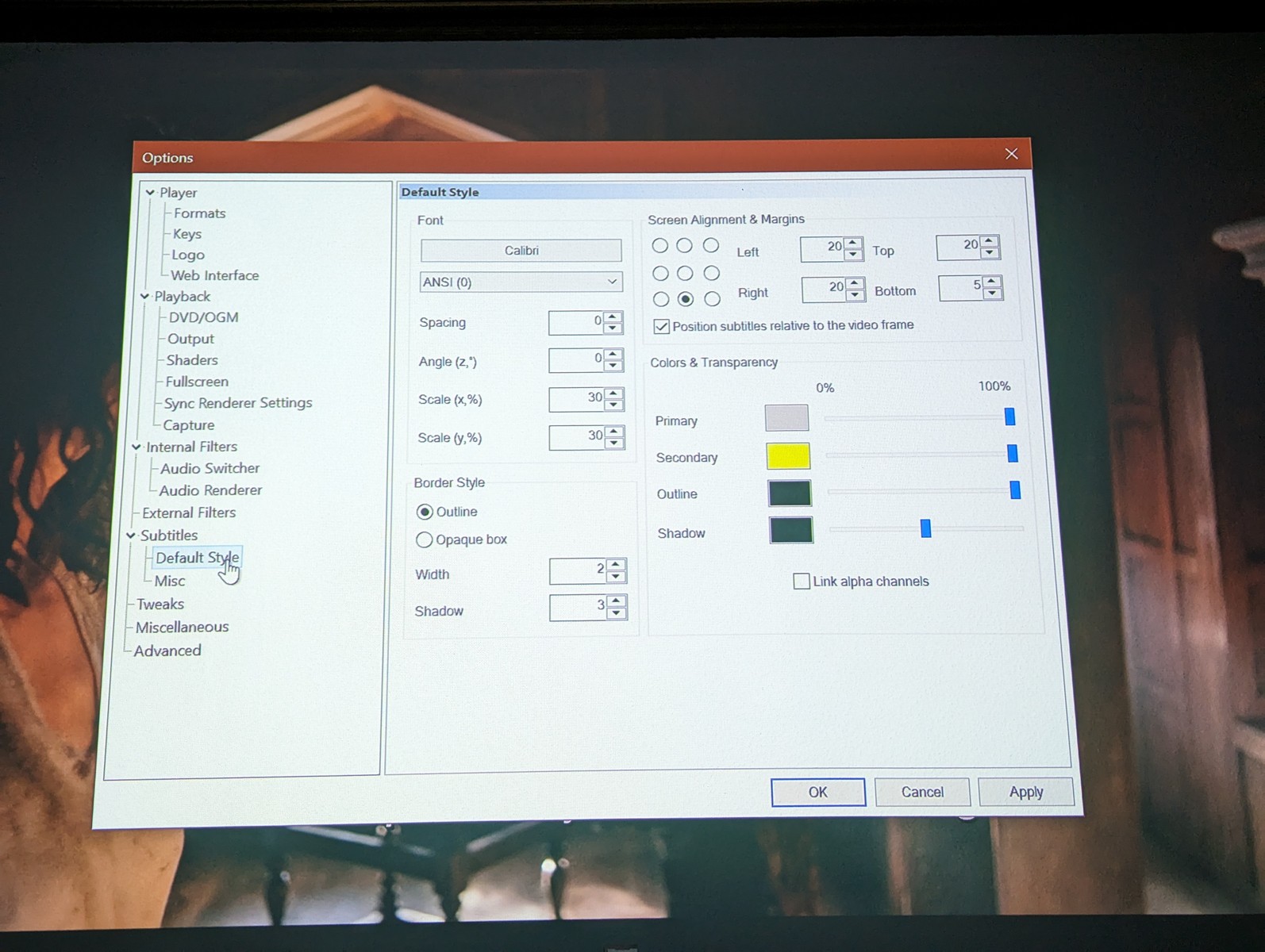Decrease the Angle (z) value with down arrow
Screen dimensions: 1265x952
(613, 366)
